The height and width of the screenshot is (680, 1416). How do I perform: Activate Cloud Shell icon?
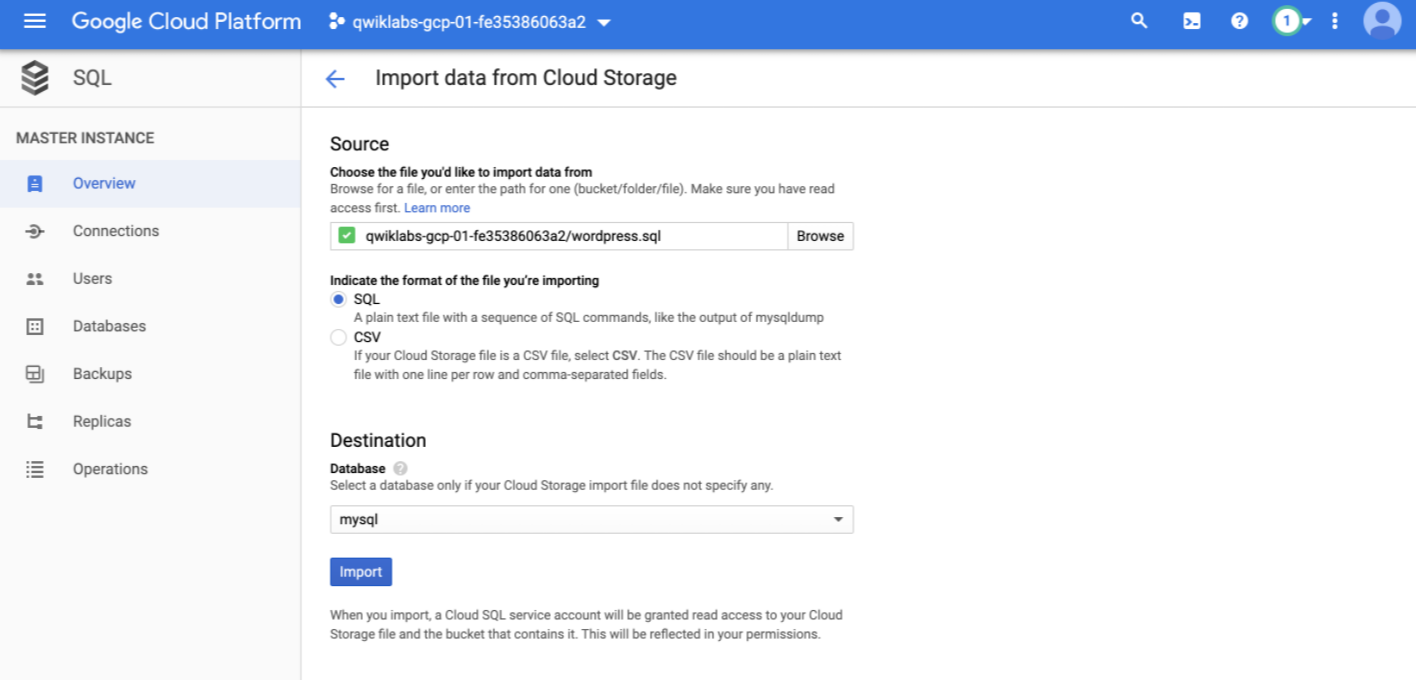tap(1192, 21)
